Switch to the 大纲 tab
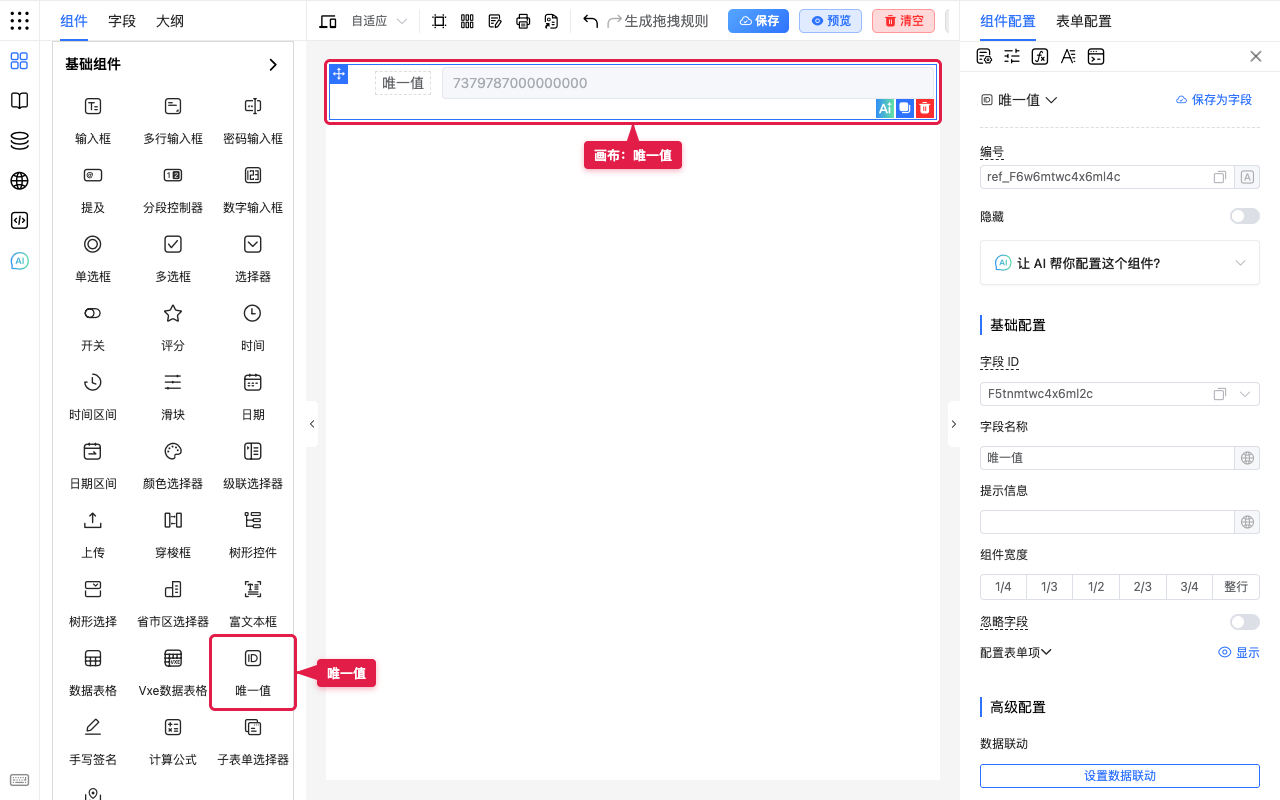1280x800 pixels. (x=170, y=21)
